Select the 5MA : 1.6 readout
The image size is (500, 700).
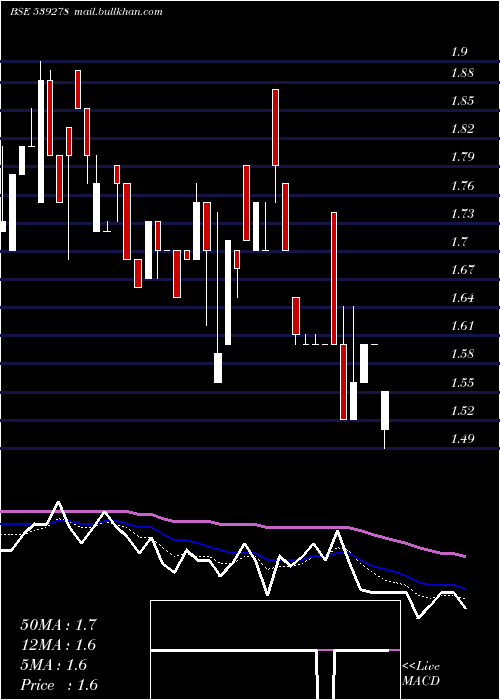(x=54, y=665)
